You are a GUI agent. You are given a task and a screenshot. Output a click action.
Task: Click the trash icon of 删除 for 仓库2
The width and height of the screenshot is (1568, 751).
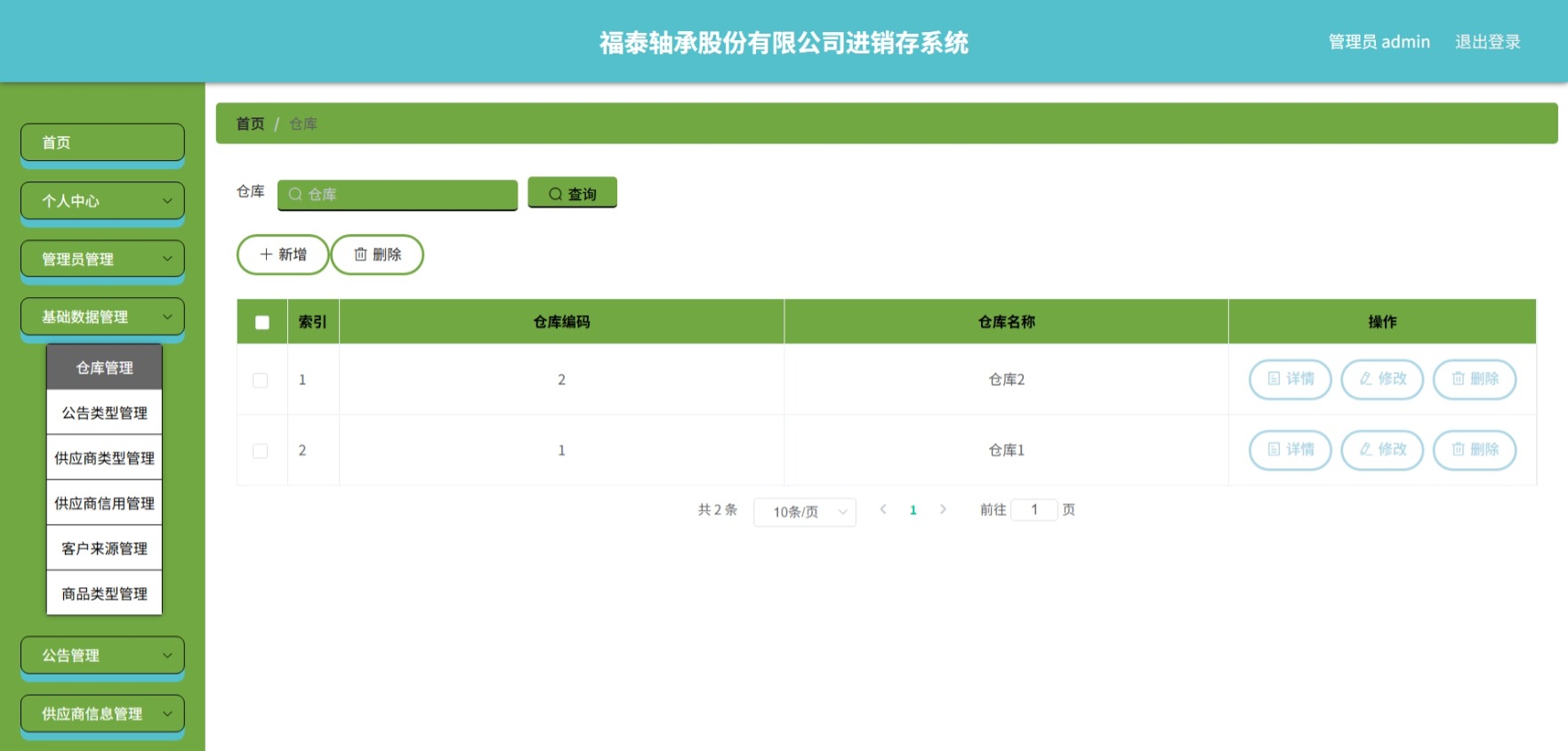tap(1458, 379)
